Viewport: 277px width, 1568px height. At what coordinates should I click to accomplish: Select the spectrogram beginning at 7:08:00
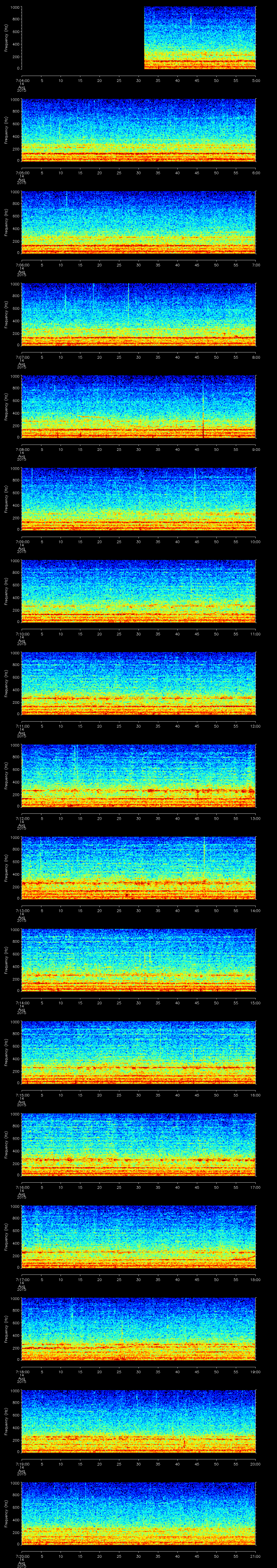pyautogui.click(x=139, y=407)
